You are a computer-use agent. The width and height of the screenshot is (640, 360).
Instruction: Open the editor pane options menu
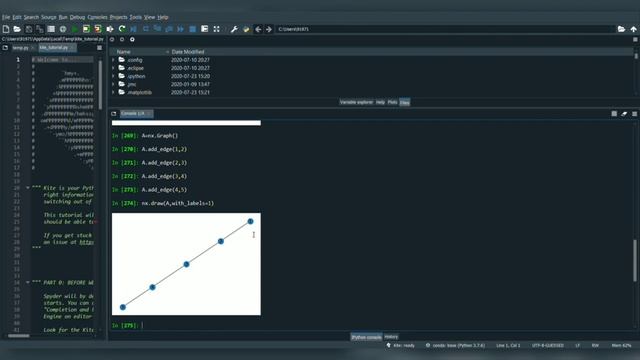coord(99,48)
